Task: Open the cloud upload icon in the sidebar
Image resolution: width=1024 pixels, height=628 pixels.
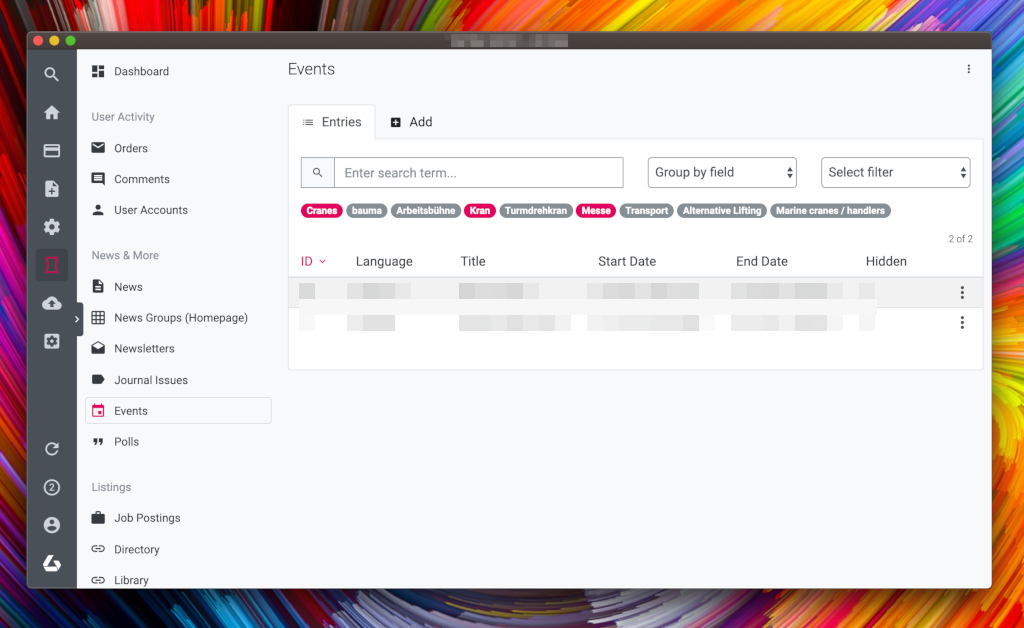Action: [52, 303]
